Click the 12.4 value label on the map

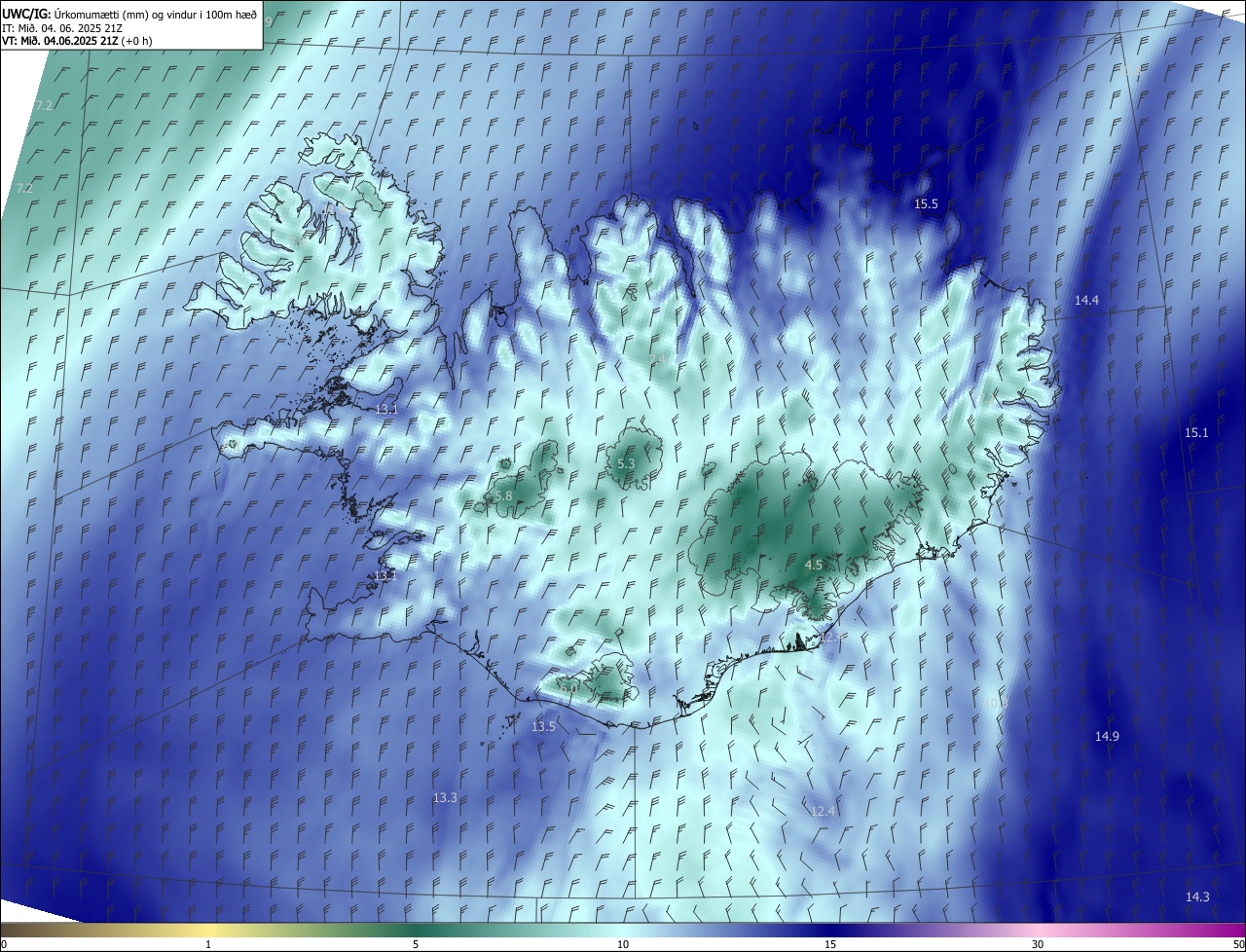pos(823,812)
